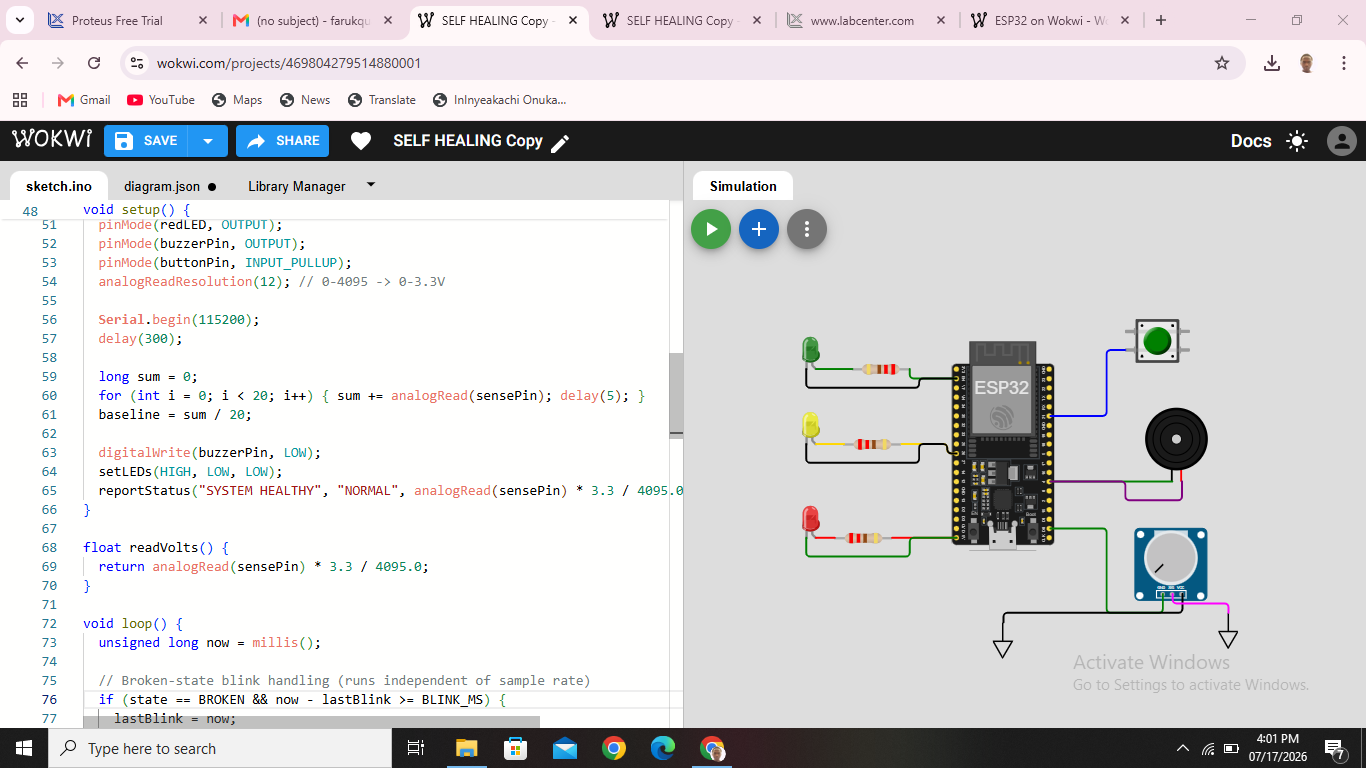Expand the editor tabs dropdown caret

coord(371,185)
